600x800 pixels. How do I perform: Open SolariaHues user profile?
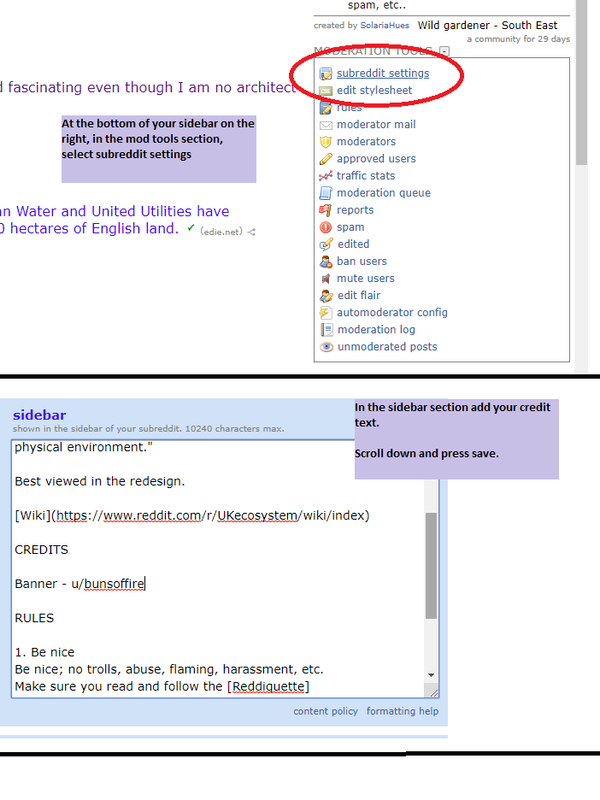(385, 26)
